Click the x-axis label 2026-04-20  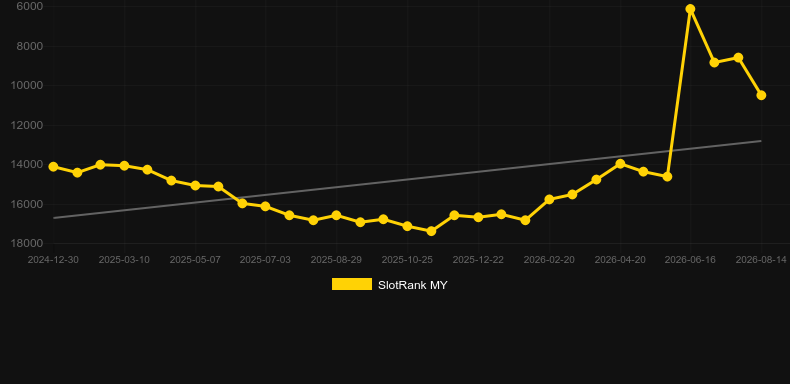point(620,260)
